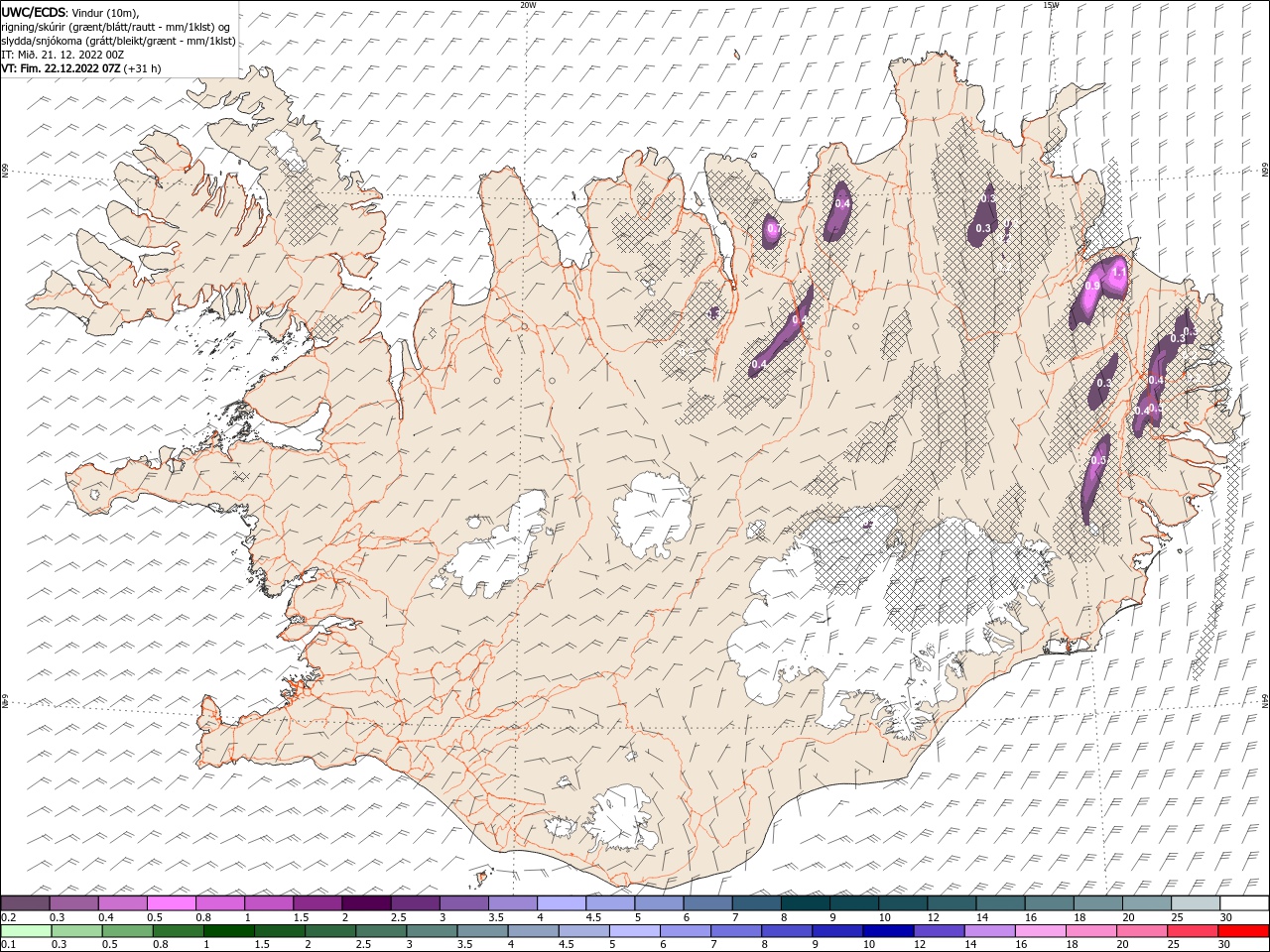Pick the upper-scale swatch labelled 0.8

219,903
